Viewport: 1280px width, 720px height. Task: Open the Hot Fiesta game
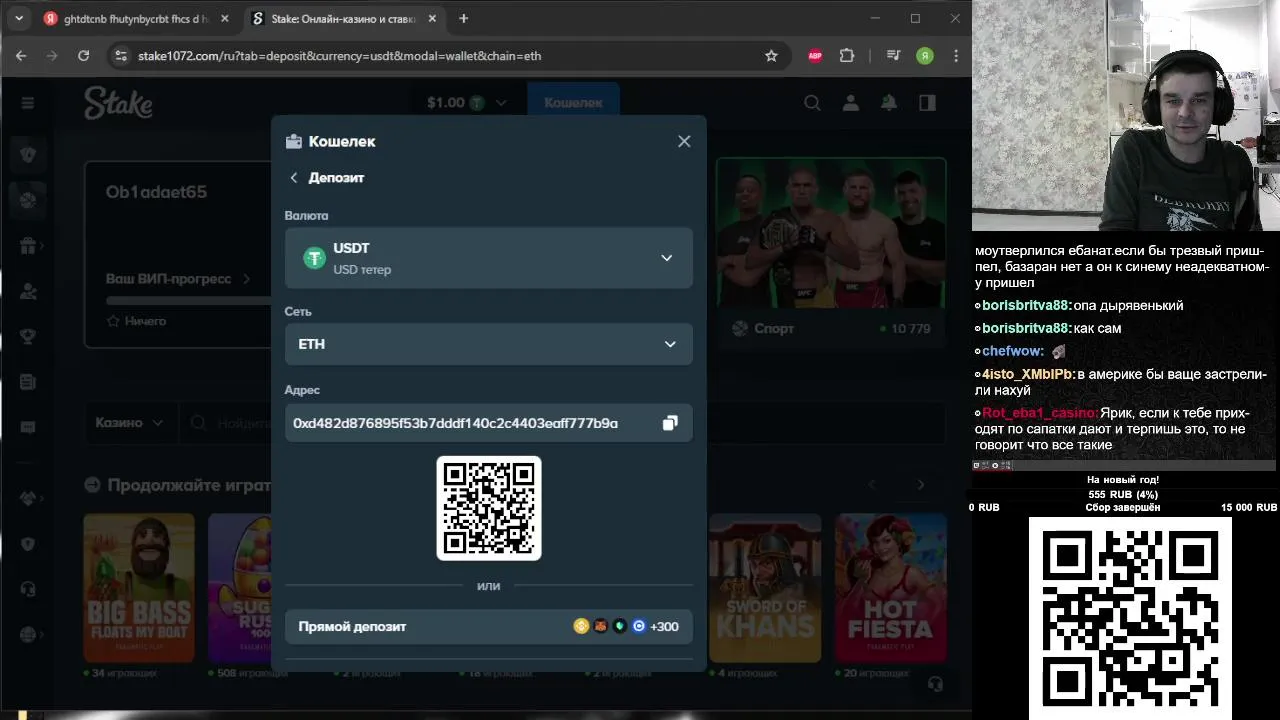[890, 587]
